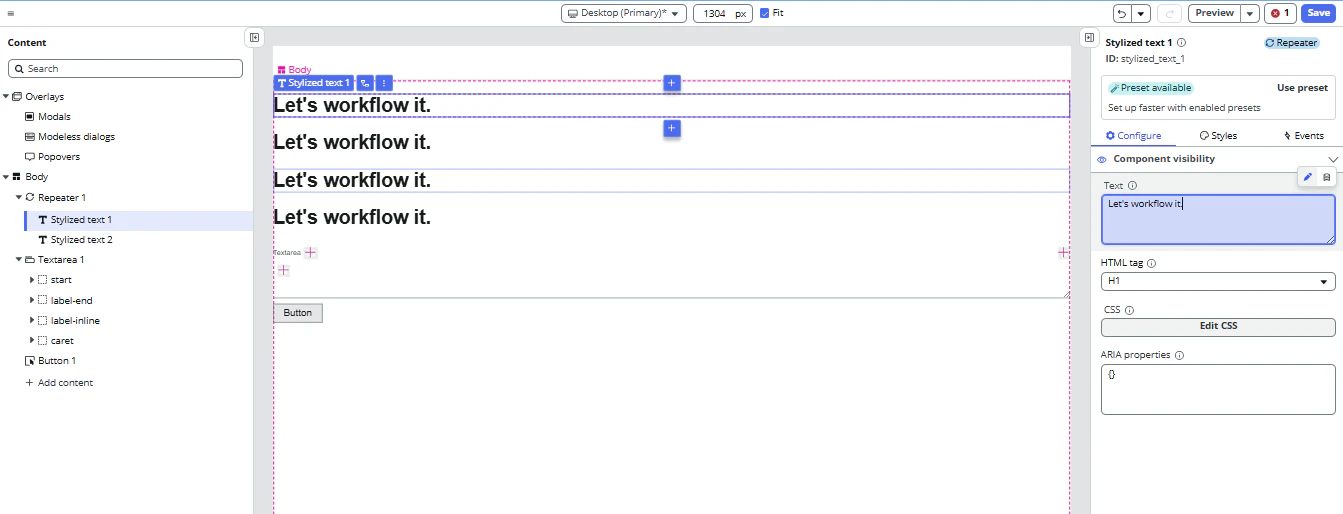
Task: Collapse the Body tree node
Action: 6,177
